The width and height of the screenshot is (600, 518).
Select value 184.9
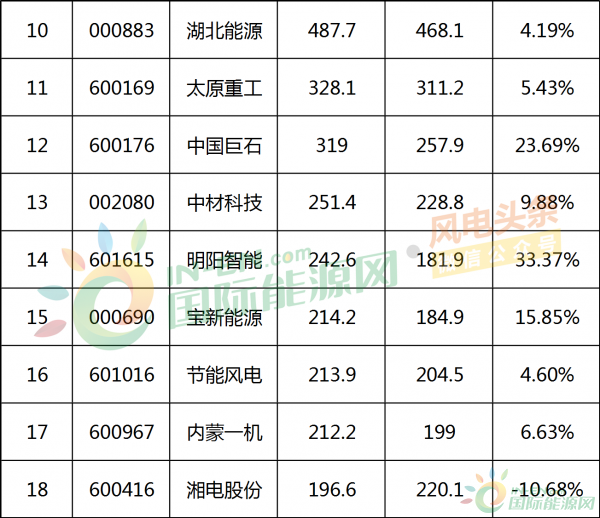[x=440, y=318]
